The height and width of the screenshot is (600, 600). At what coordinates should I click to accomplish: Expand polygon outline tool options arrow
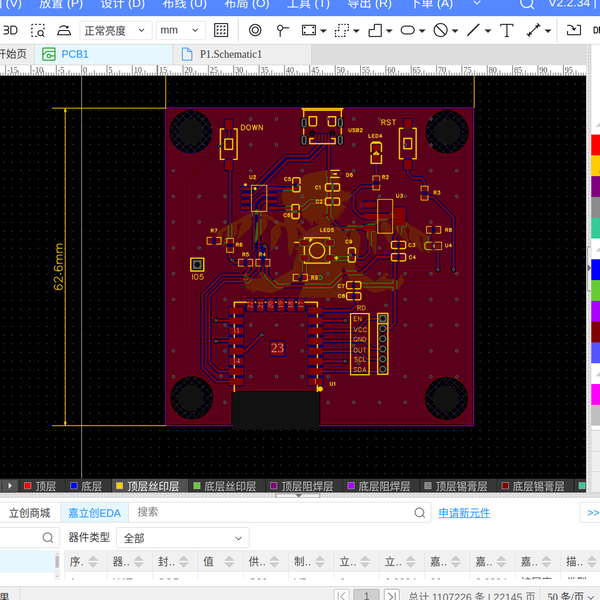389,31
